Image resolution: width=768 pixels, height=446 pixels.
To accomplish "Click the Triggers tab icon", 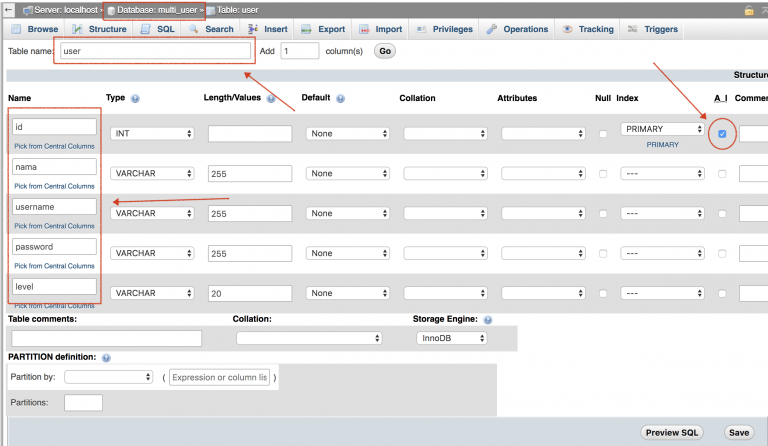I will (x=632, y=29).
